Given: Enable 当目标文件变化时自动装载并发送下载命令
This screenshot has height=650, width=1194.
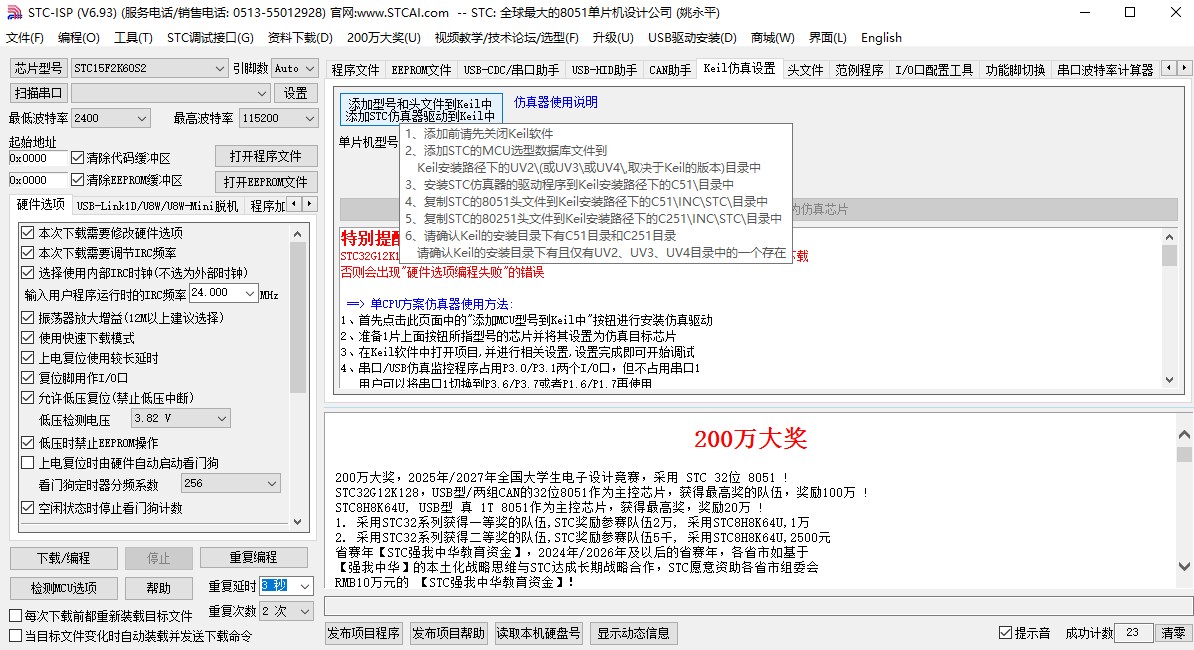Looking at the screenshot, I should pyautogui.click(x=15, y=636).
